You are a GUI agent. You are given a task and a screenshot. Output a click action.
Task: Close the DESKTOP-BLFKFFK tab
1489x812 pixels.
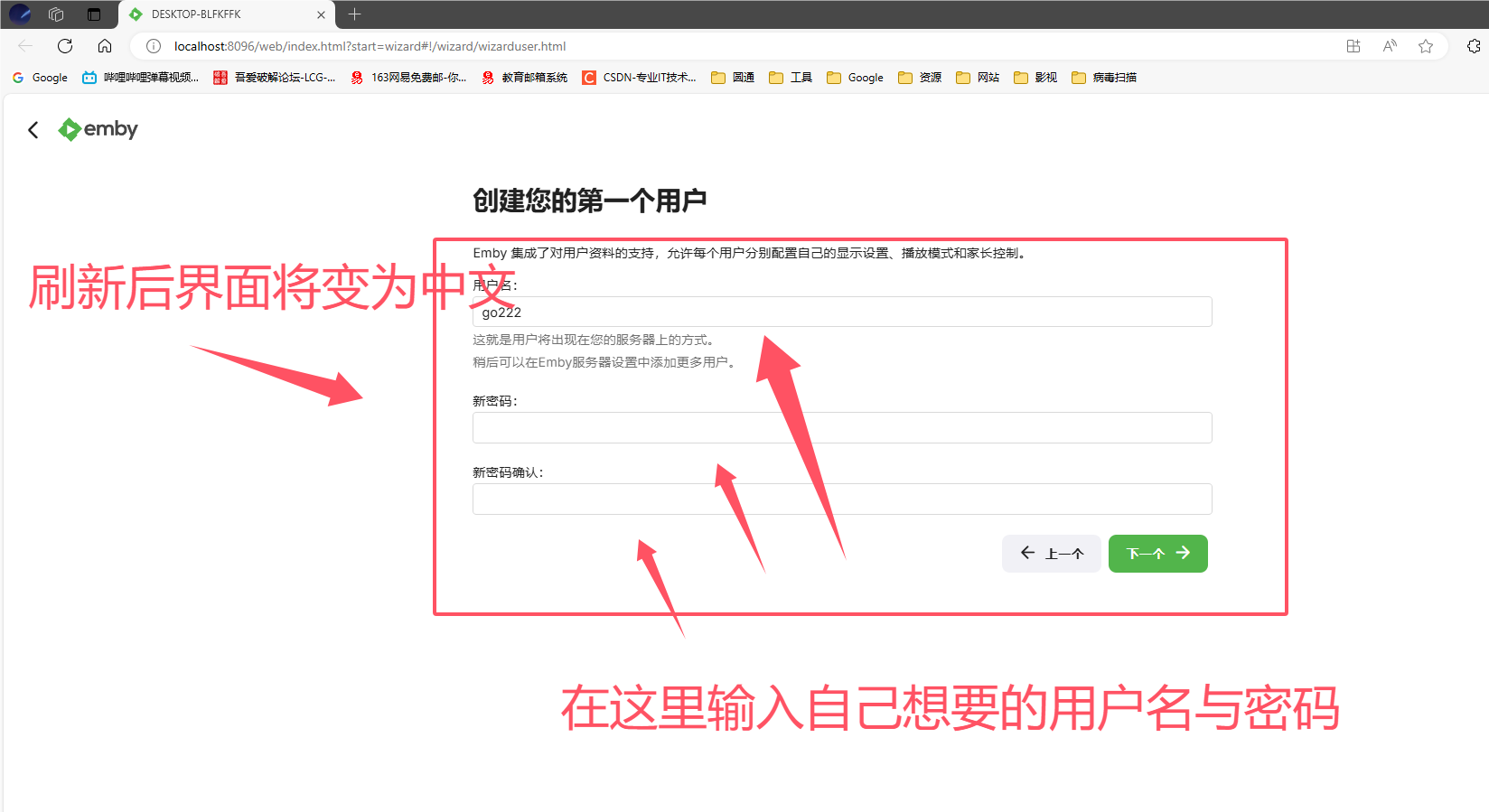321,14
